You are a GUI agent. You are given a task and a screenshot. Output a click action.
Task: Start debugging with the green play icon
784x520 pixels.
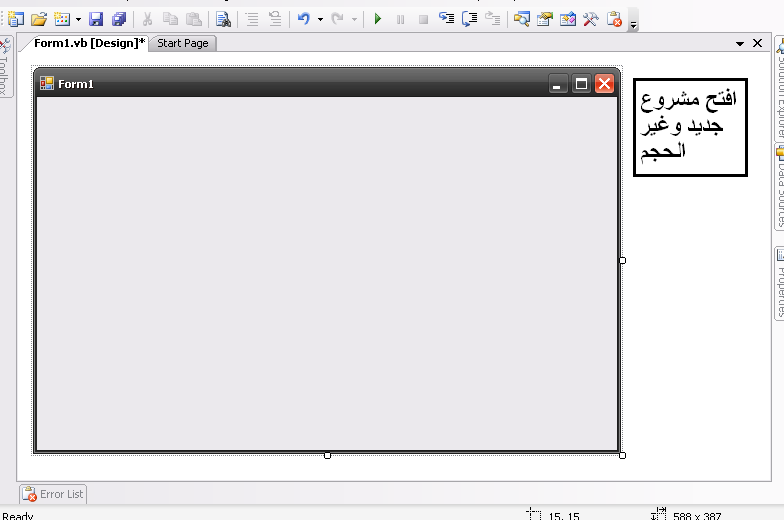tap(378, 18)
